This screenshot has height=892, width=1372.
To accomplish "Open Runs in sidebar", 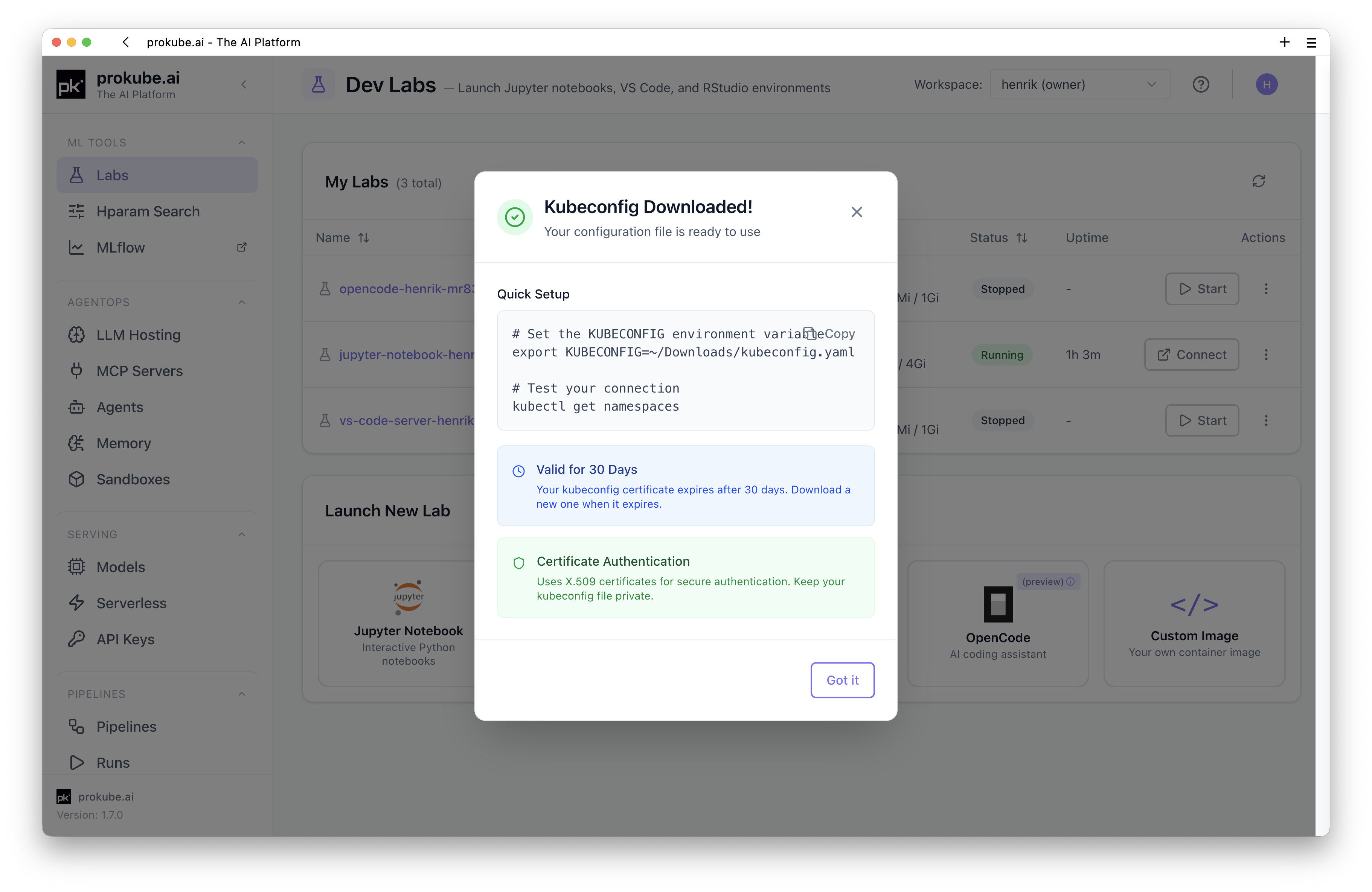I will coord(157,763).
